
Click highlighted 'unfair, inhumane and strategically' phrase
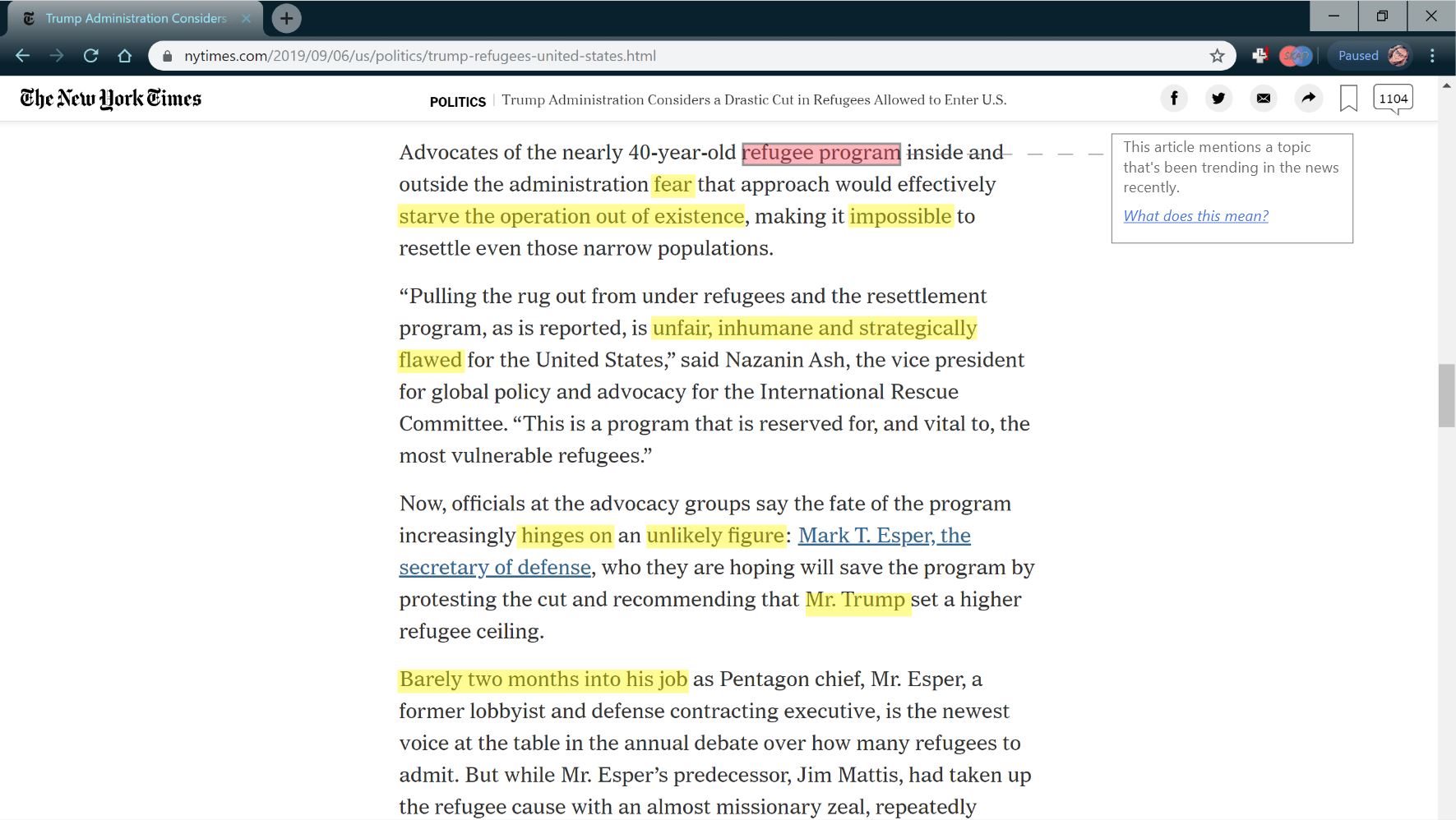[x=814, y=328]
